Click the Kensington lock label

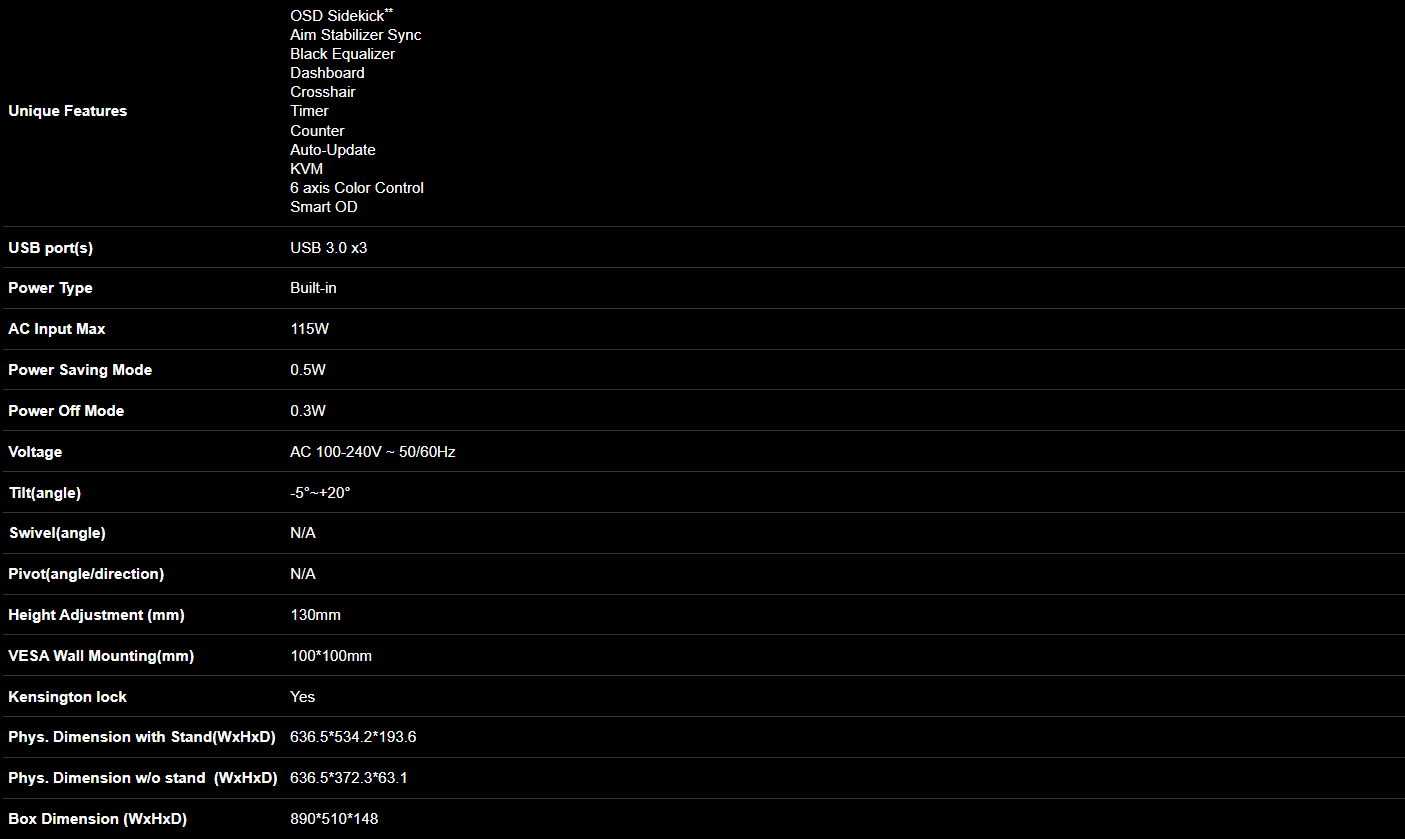67,697
